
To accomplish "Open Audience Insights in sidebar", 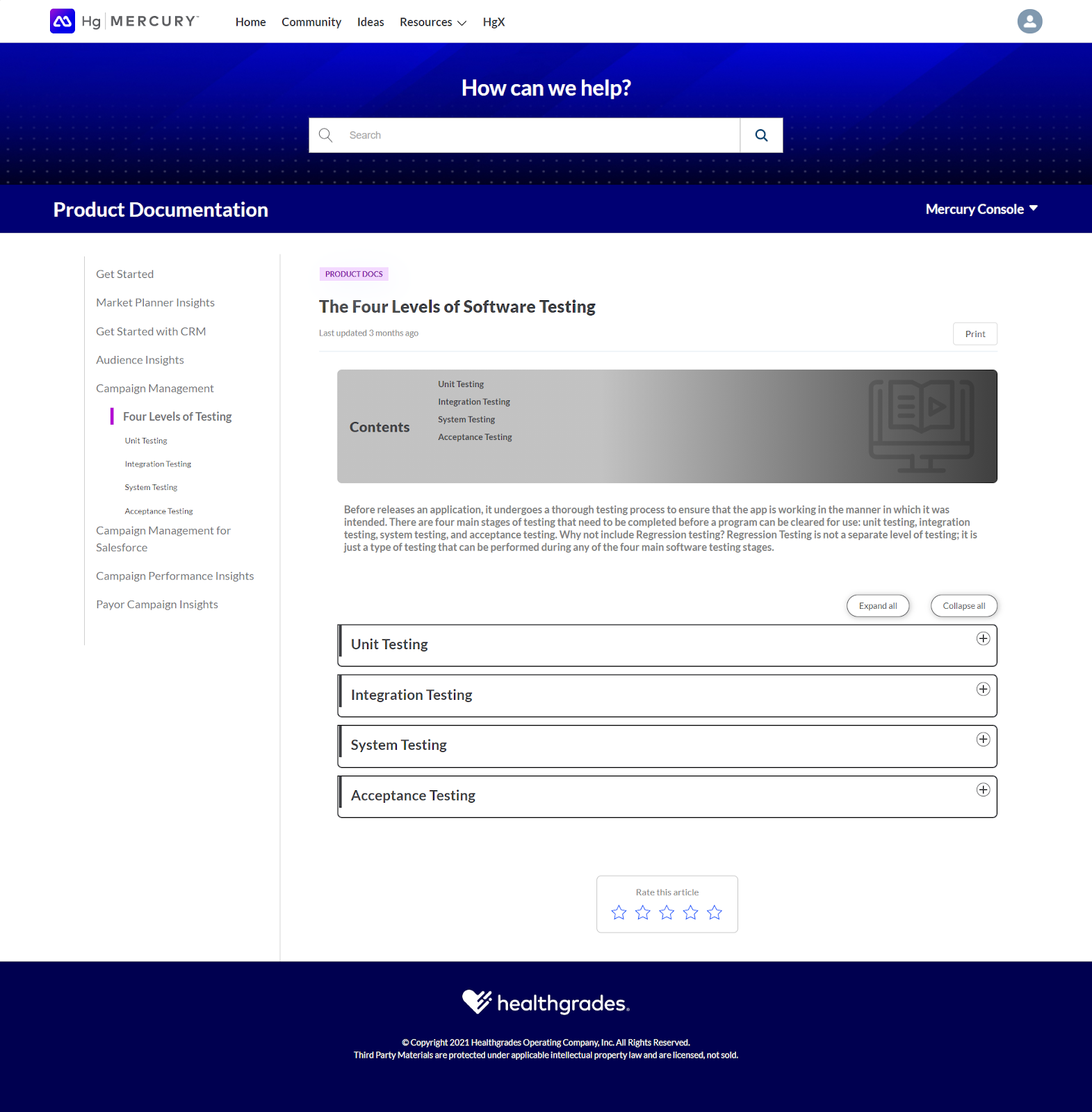I will coord(140,360).
